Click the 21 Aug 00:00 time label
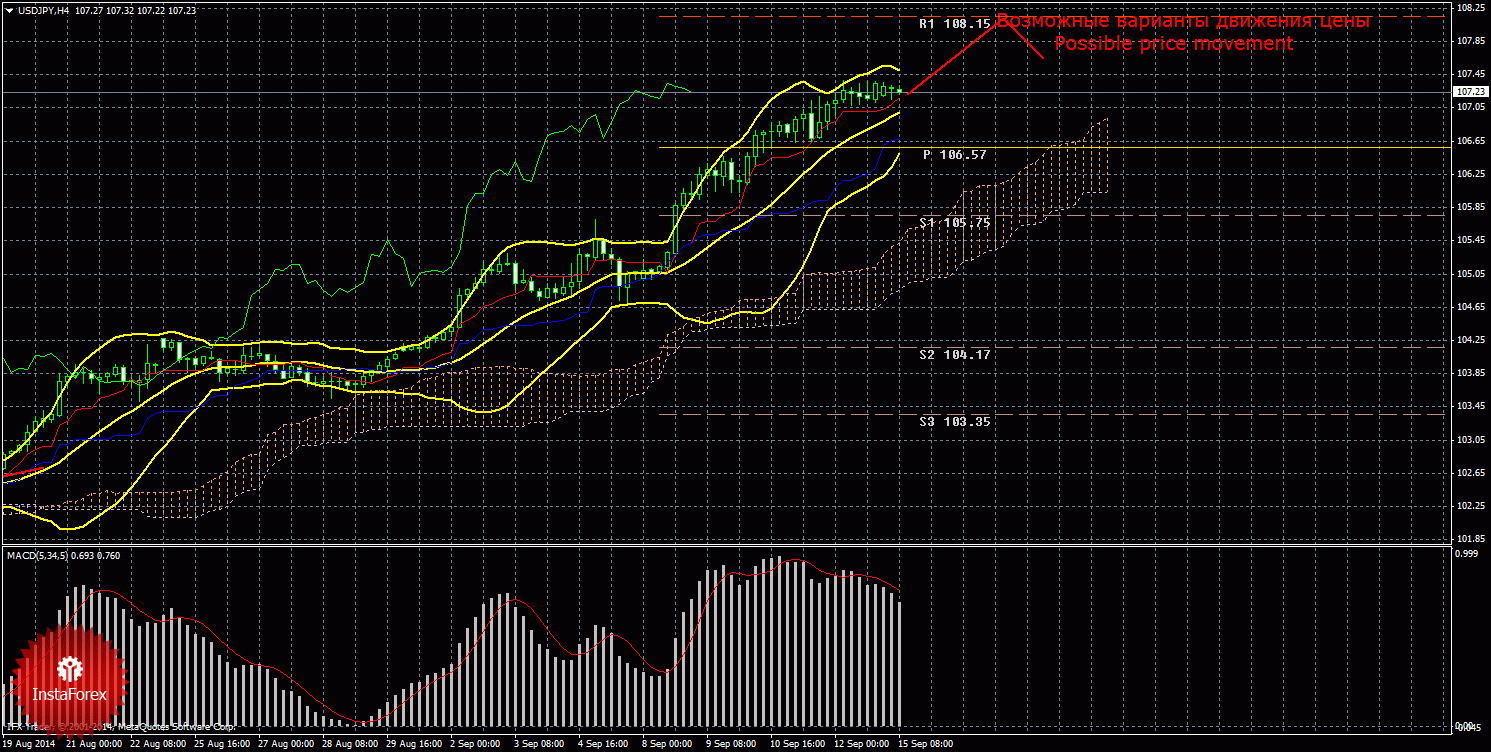This screenshot has width=1491, height=752. coord(94,744)
